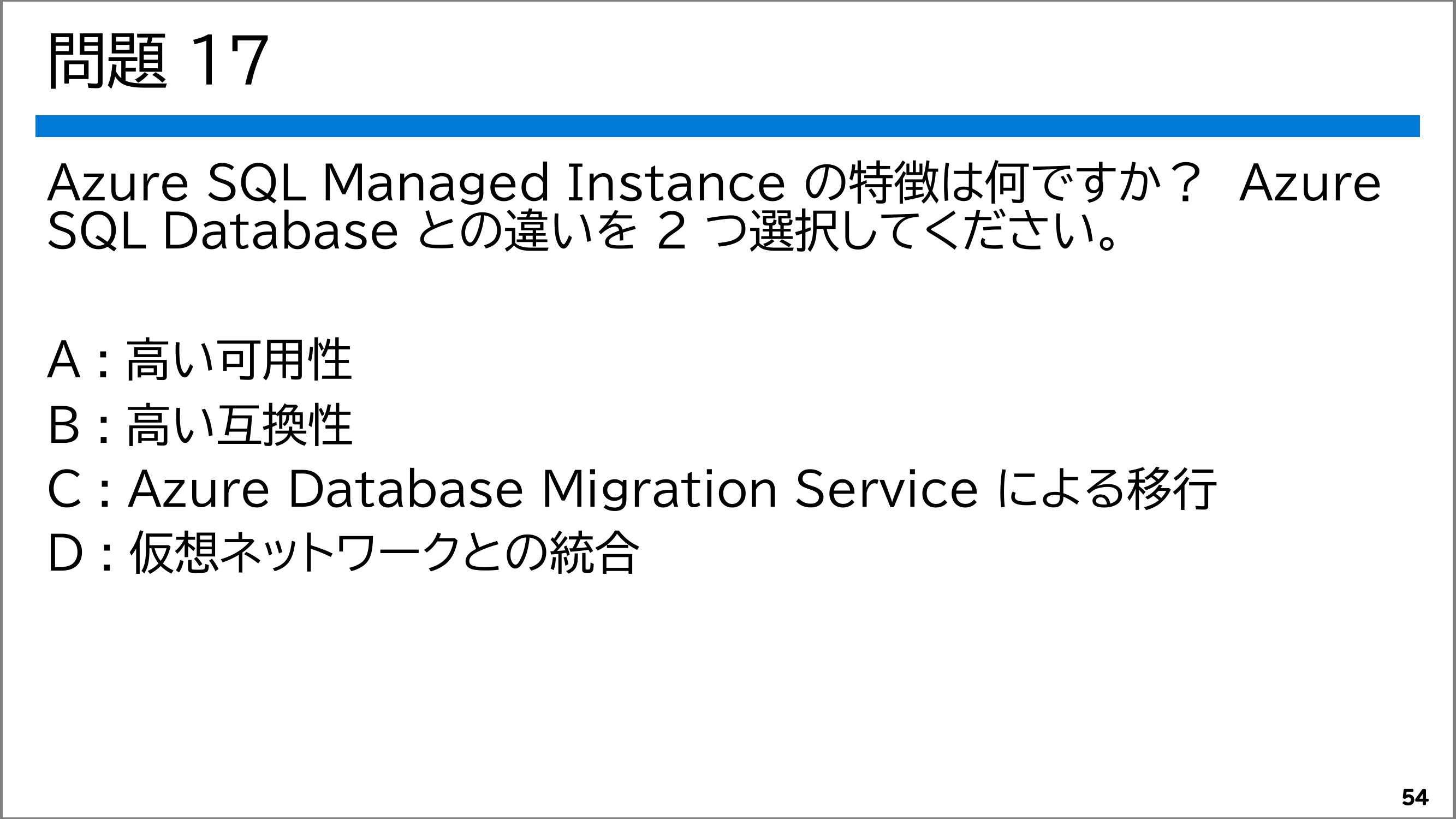Image resolution: width=1456 pixels, height=819 pixels.
Task: Select answer text 仮想ネットワークとの統合
Action: (384, 553)
